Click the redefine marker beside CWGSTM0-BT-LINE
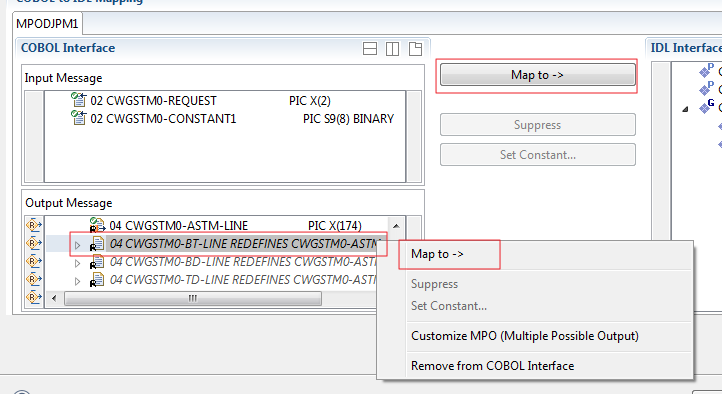This screenshot has height=394, width=722. (x=34, y=243)
